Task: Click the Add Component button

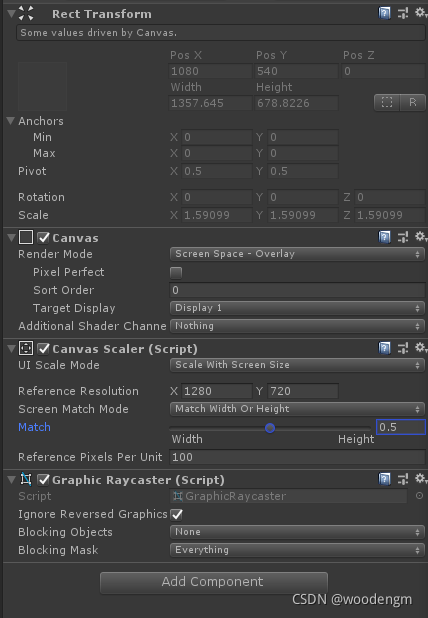Action: (x=214, y=582)
